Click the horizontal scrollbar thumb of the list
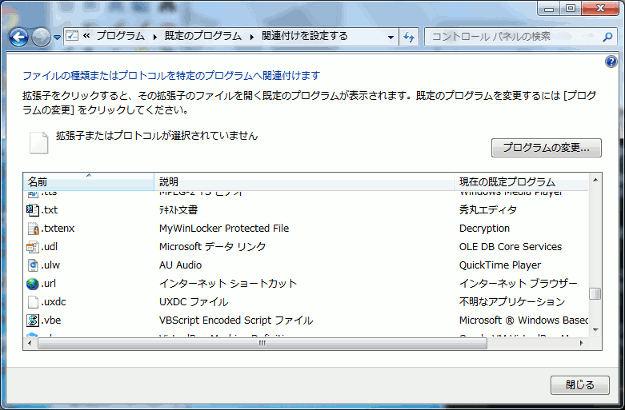The height and width of the screenshot is (410, 625). pyautogui.click(x=262, y=343)
